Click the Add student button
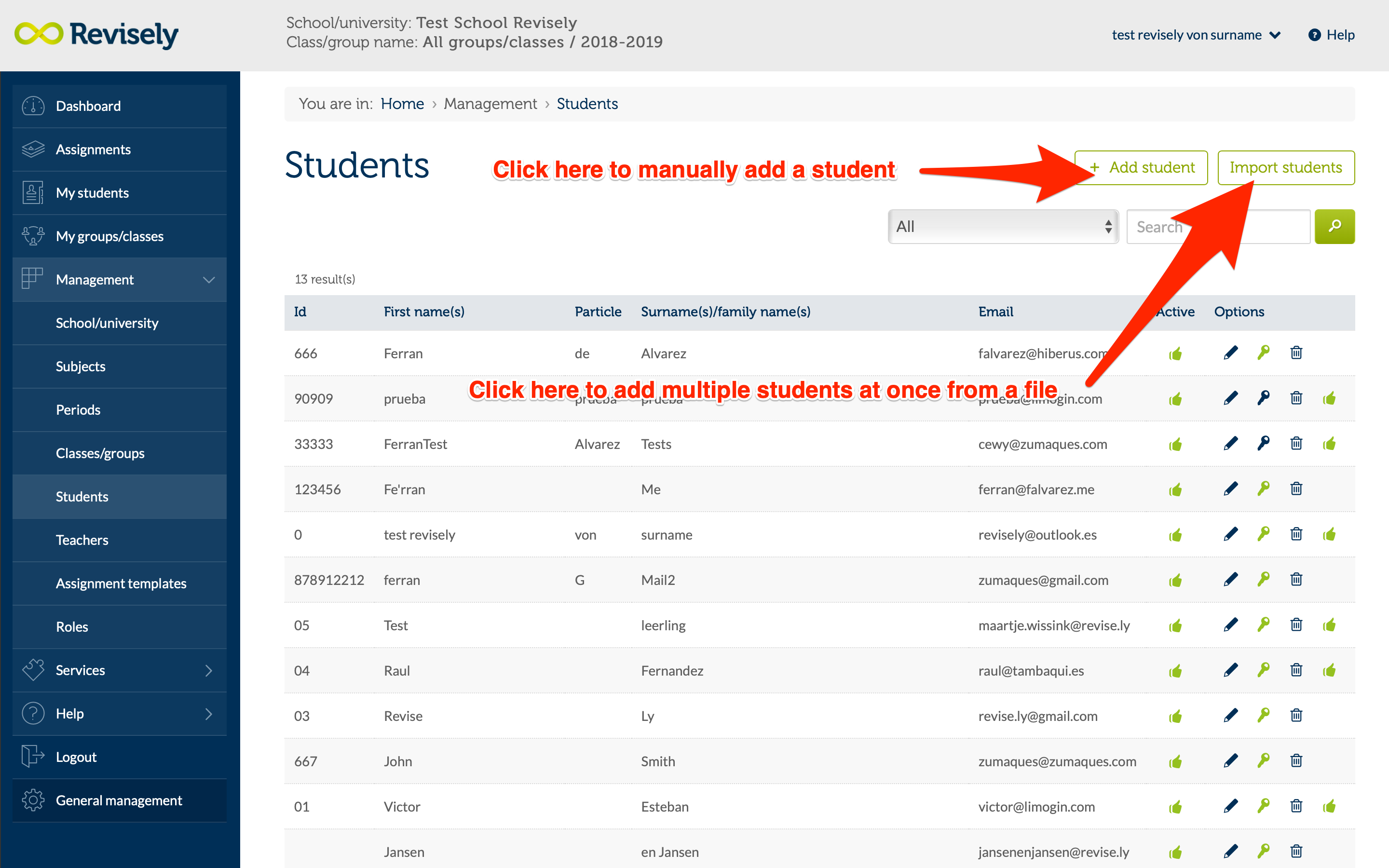Image resolution: width=1389 pixels, height=868 pixels. pos(1141,168)
